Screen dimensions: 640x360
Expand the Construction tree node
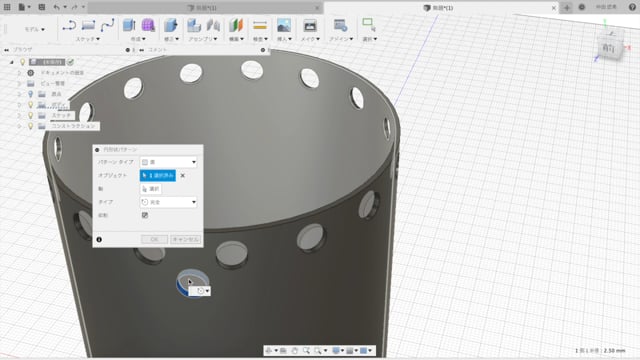click(19, 126)
